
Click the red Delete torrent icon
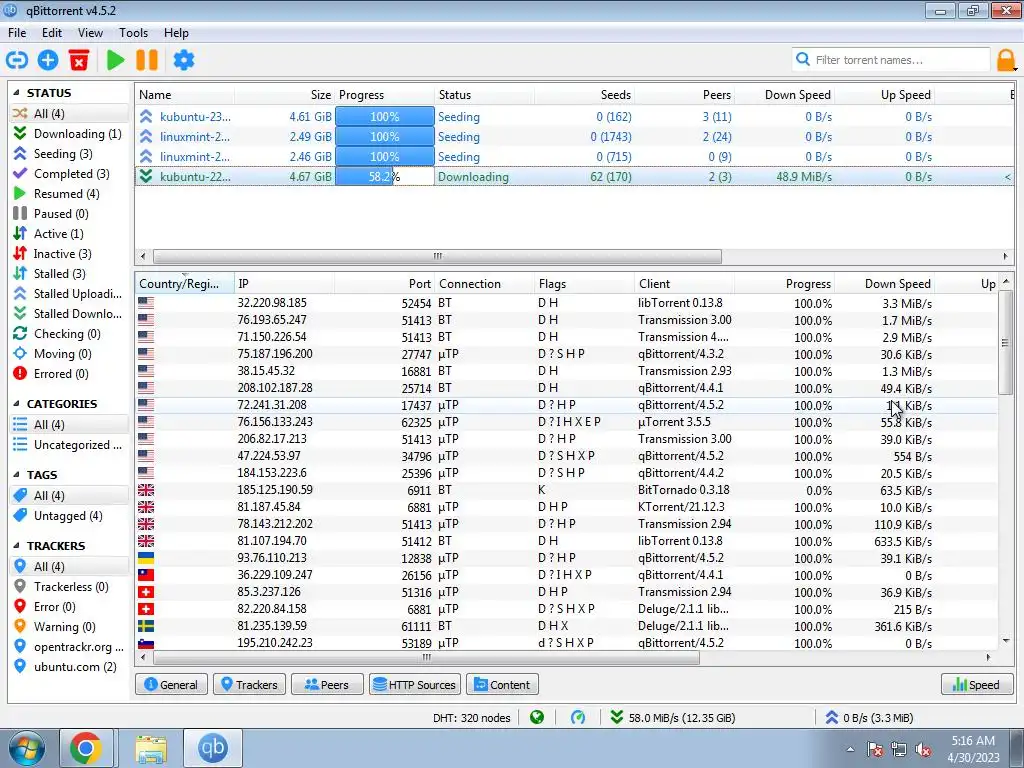point(79,60)
